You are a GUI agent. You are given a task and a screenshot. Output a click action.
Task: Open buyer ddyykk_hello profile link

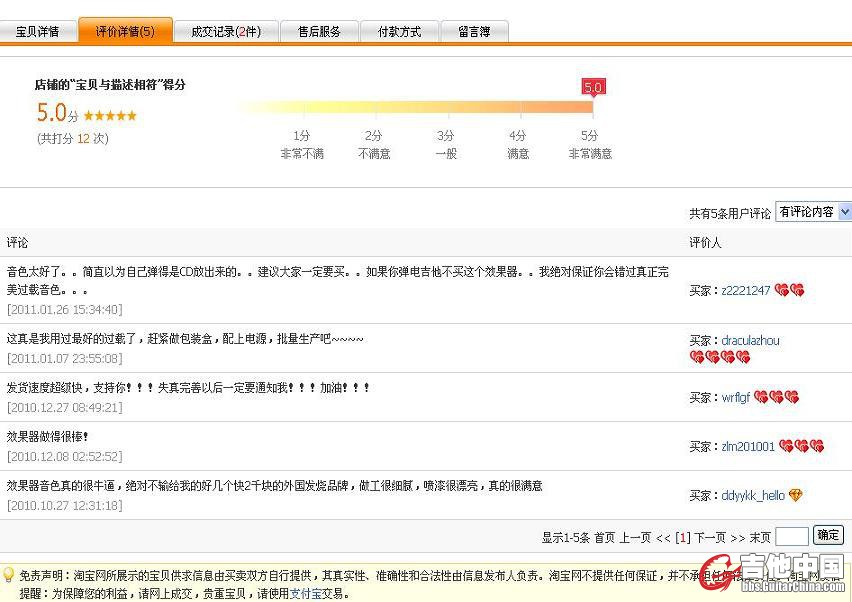[753, 496]
